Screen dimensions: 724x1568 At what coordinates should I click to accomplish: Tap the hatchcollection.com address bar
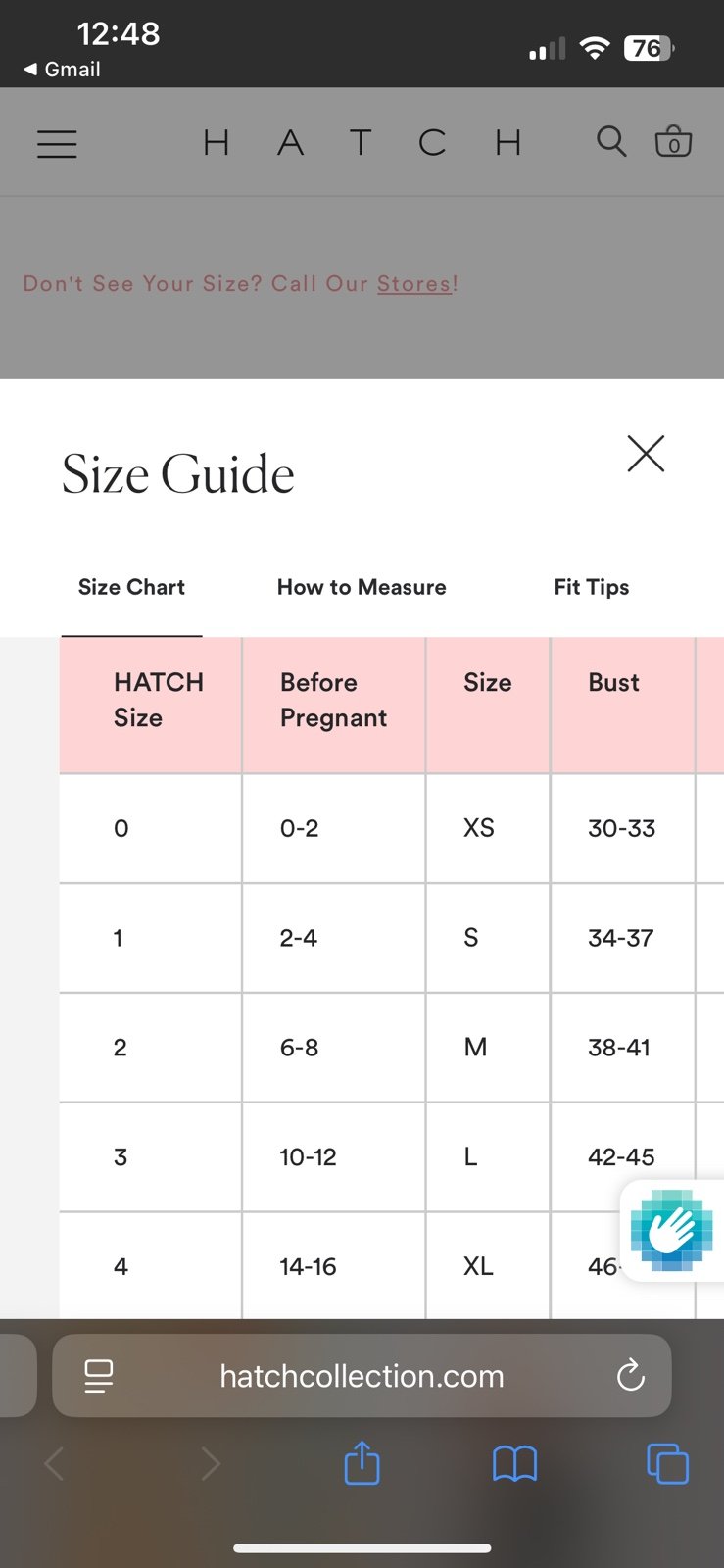point(362,1376)
